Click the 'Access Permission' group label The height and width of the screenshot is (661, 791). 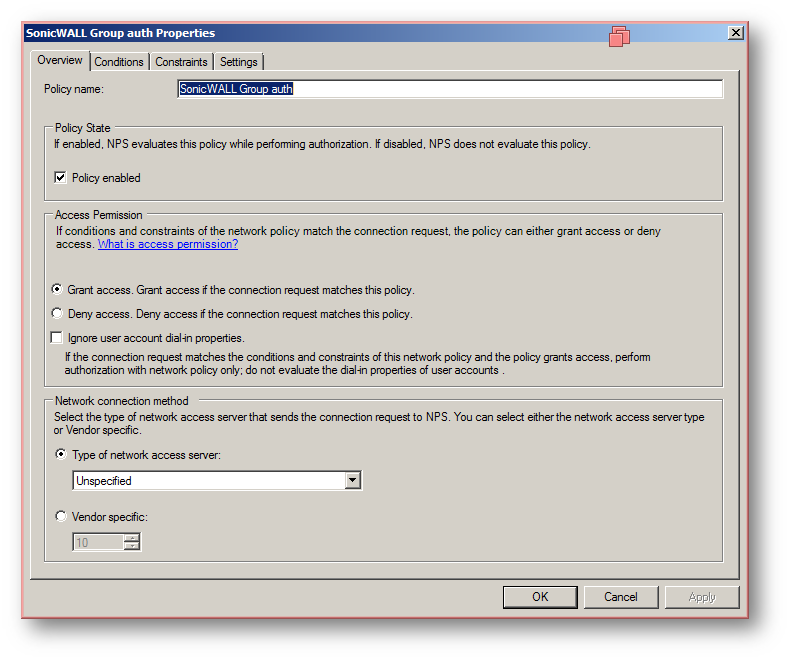tap(98, 215)
